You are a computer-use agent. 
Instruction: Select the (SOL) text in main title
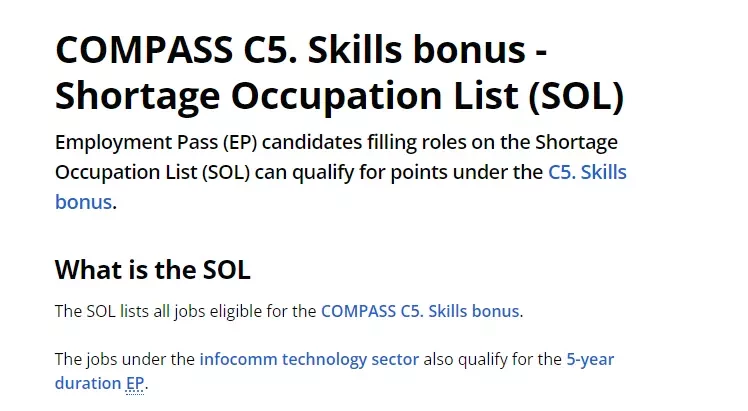click(576, 96)
